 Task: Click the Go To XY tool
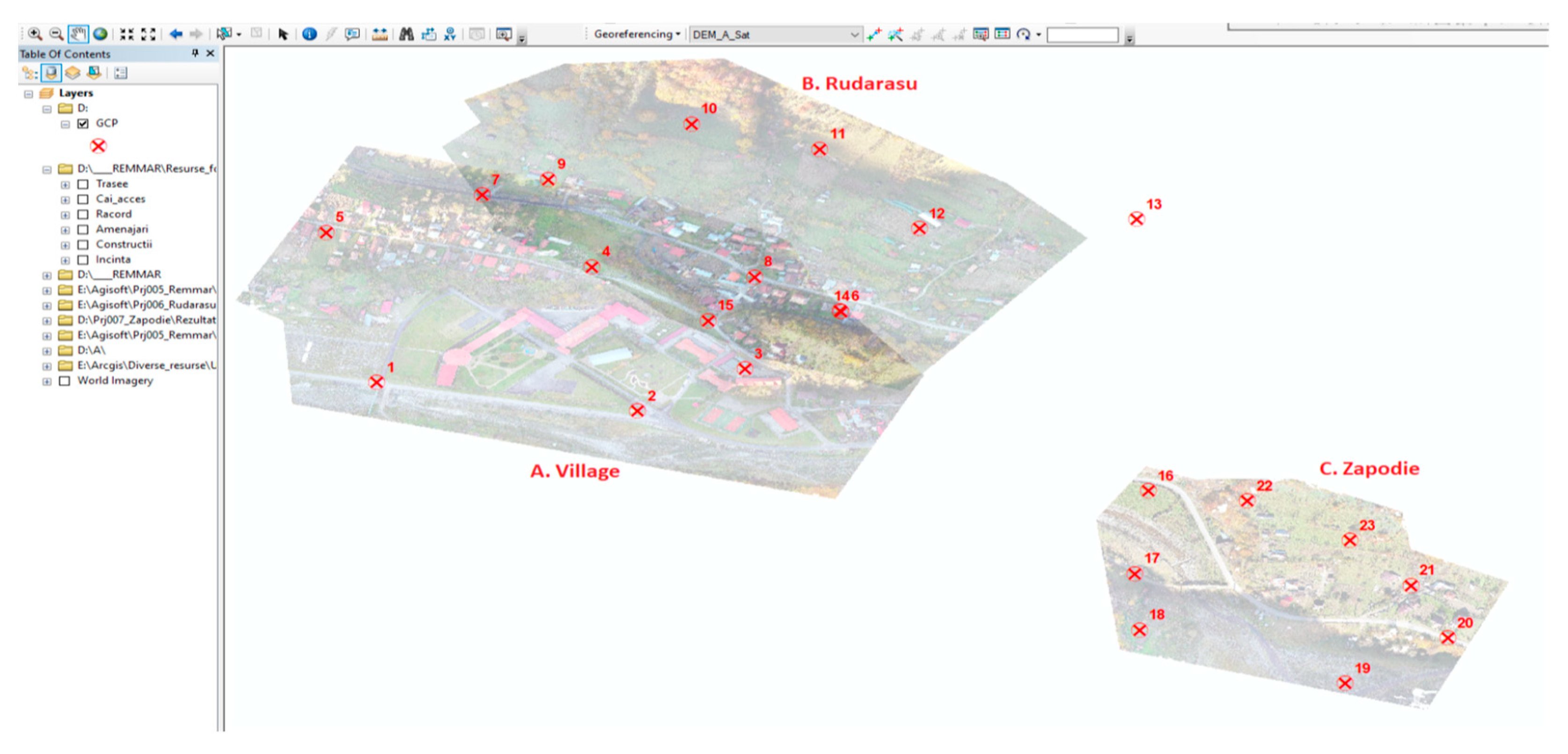tap(450, 34)
